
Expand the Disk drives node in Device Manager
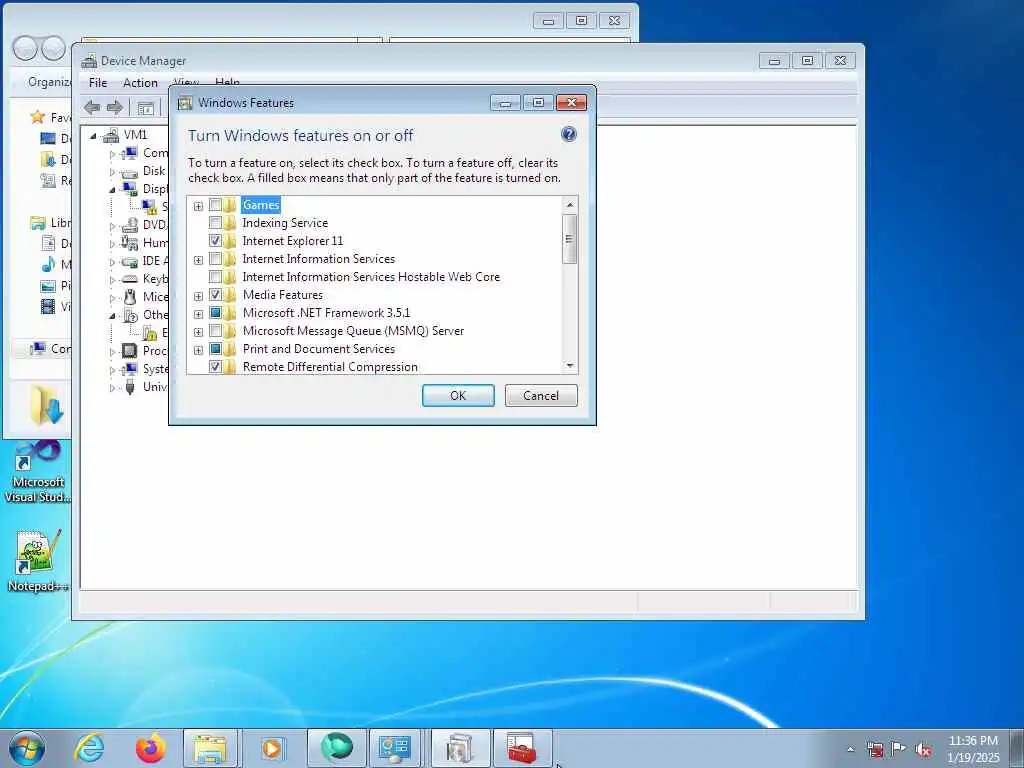[112, 172]
